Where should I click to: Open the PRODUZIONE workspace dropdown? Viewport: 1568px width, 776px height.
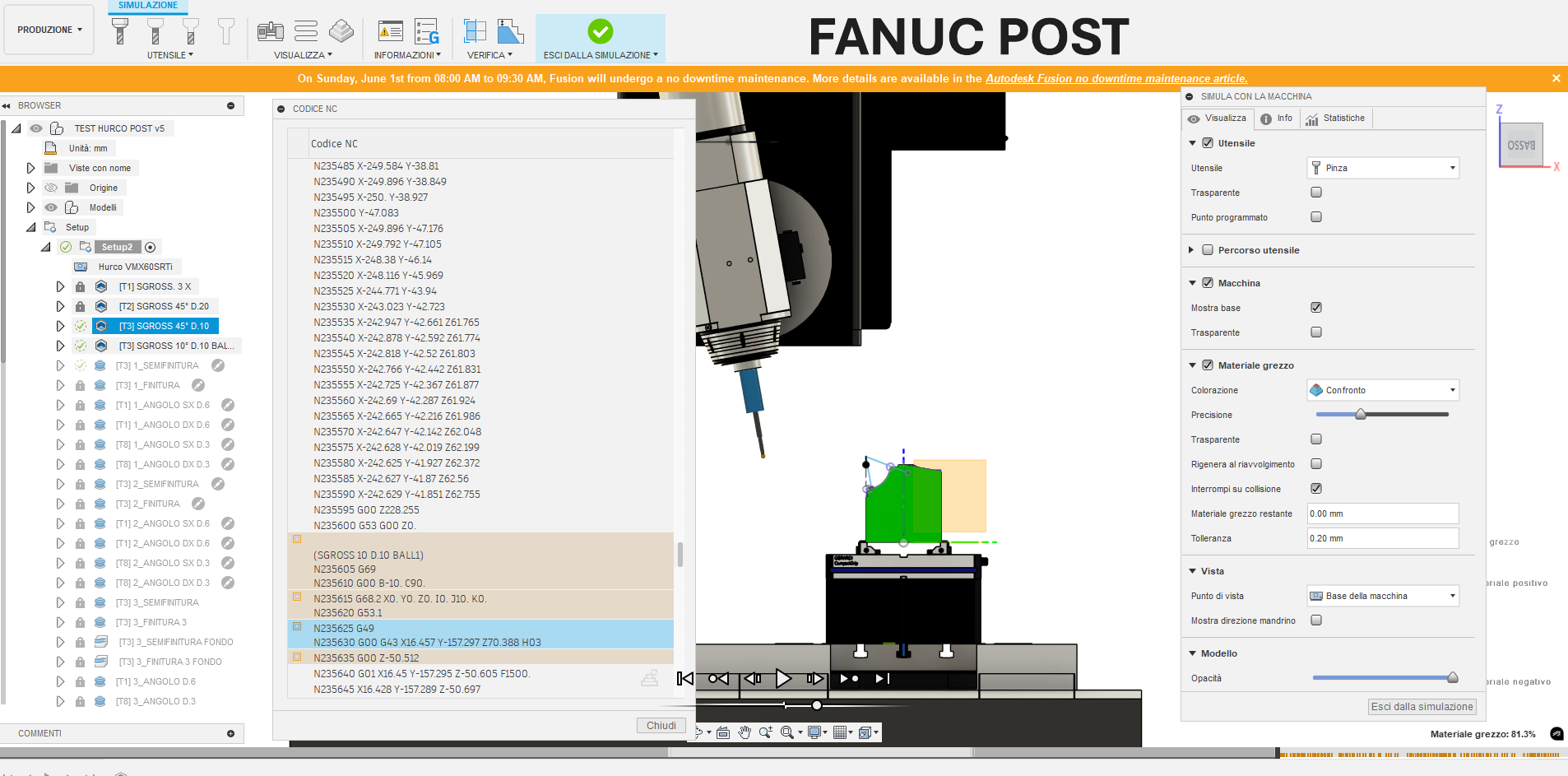50,30
